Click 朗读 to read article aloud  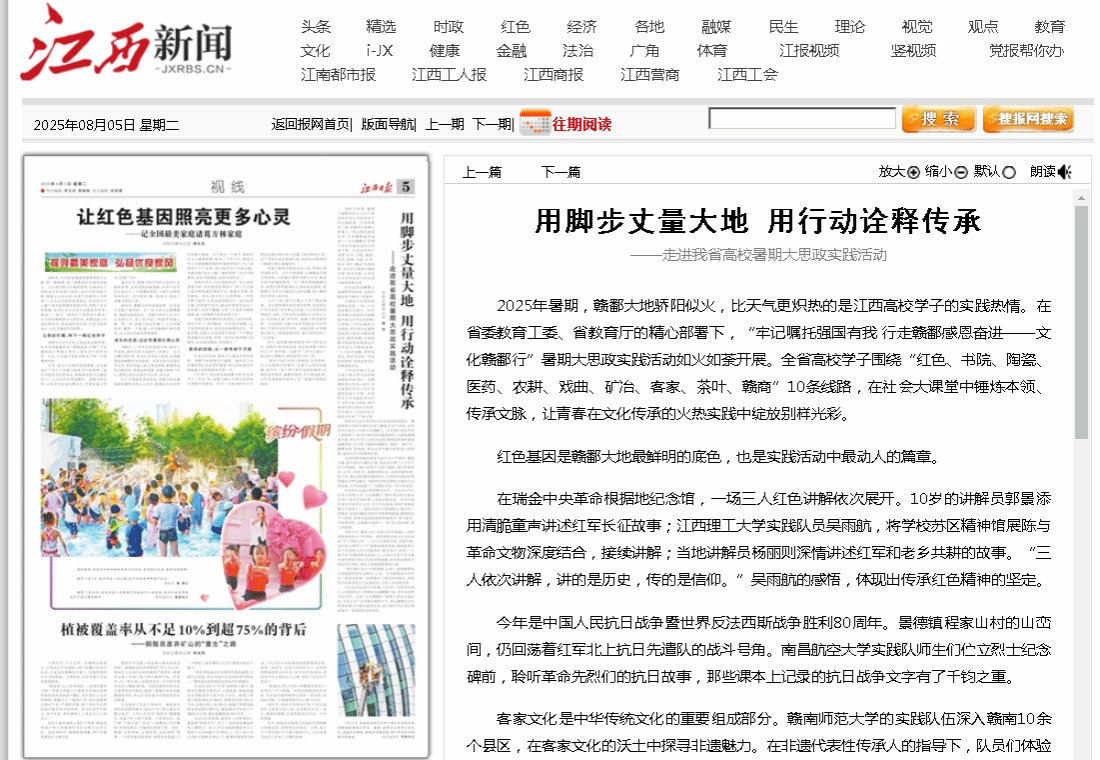[x=1042, y=172]
